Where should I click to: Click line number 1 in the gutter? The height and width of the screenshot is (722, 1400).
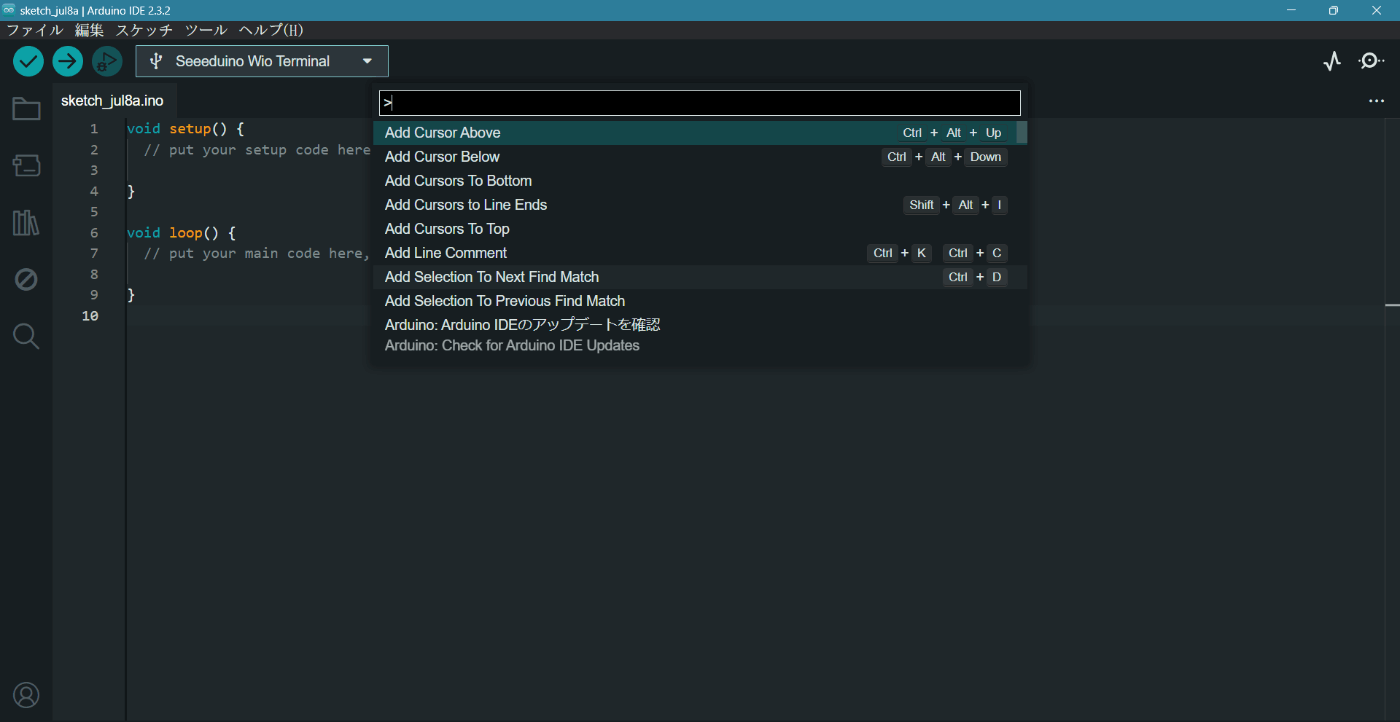point(94,129)
